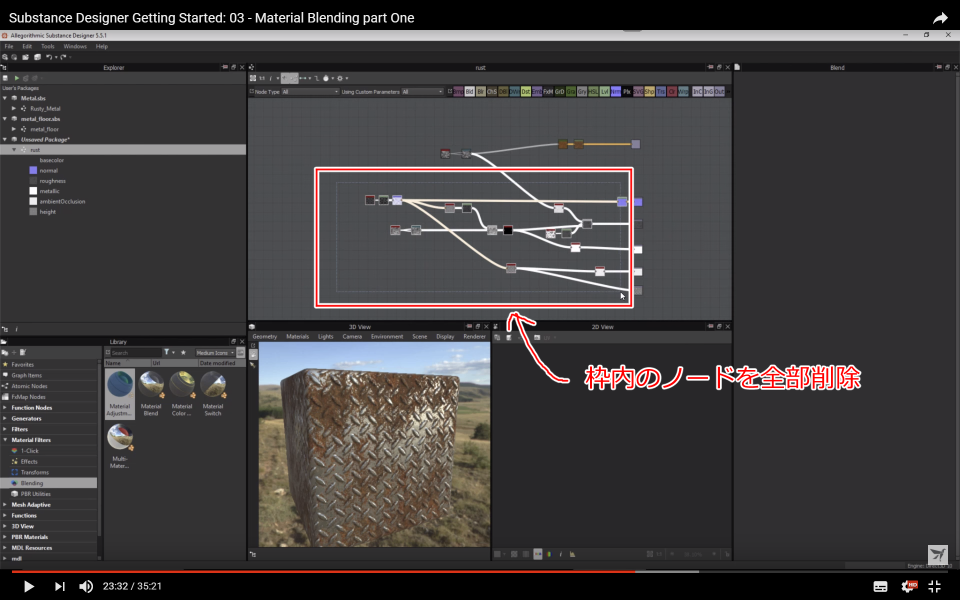Toggle video subtitles button
This screenshot has width=960, height=600.
pyautogui.click(x=880, y=587)
